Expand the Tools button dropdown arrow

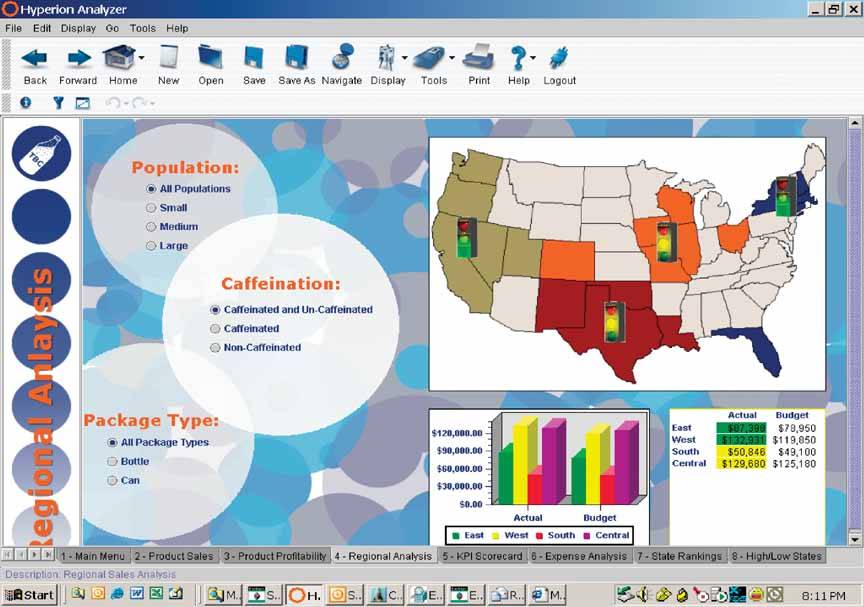coord(452,57)
